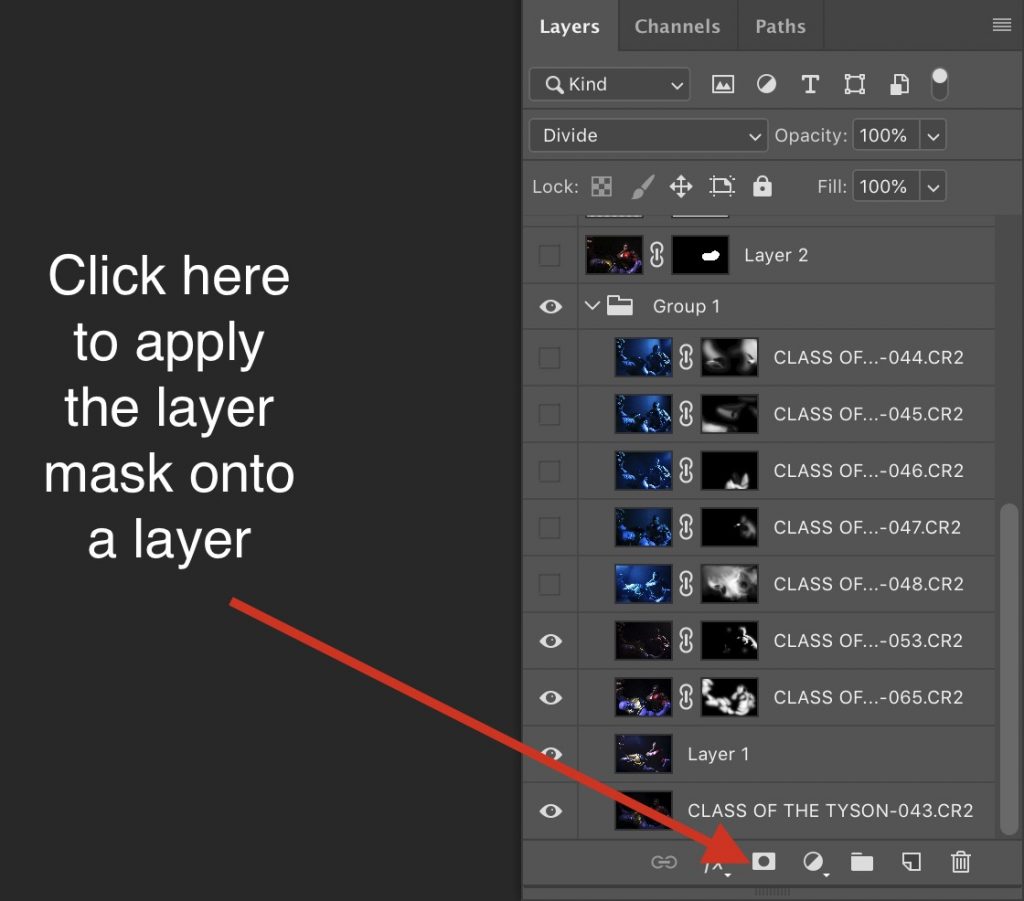Hide CLASS OF THE TYSON-043.CR2 layer
Viewport: 1024px width, 901px height.
pyautogui.click(x=551, y=811)
